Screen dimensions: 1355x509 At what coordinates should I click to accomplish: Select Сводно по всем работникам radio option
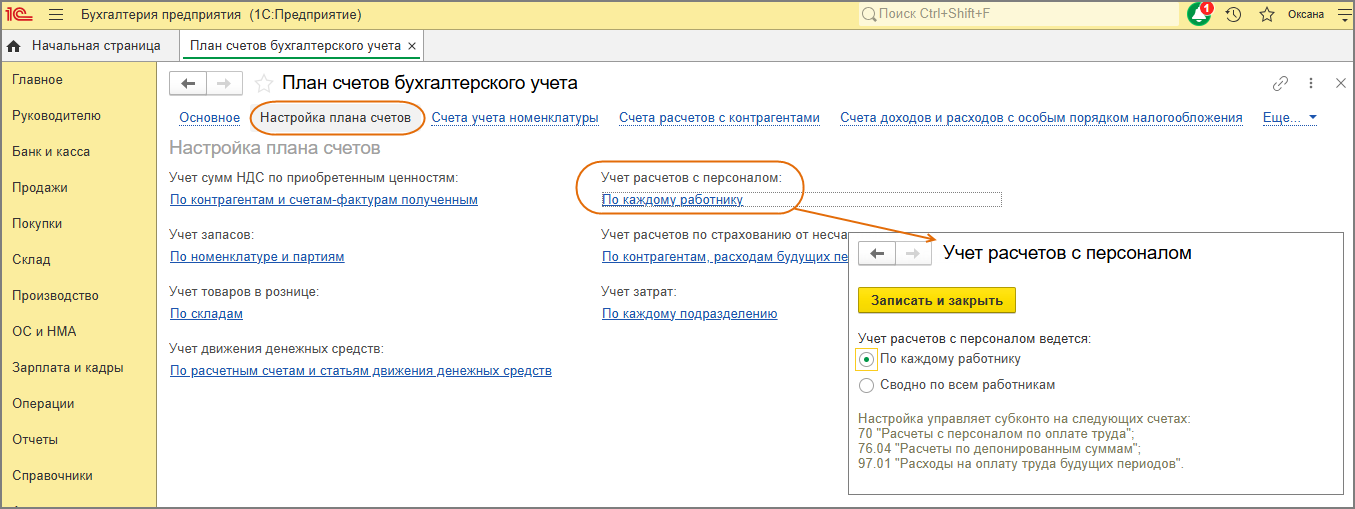867,385
